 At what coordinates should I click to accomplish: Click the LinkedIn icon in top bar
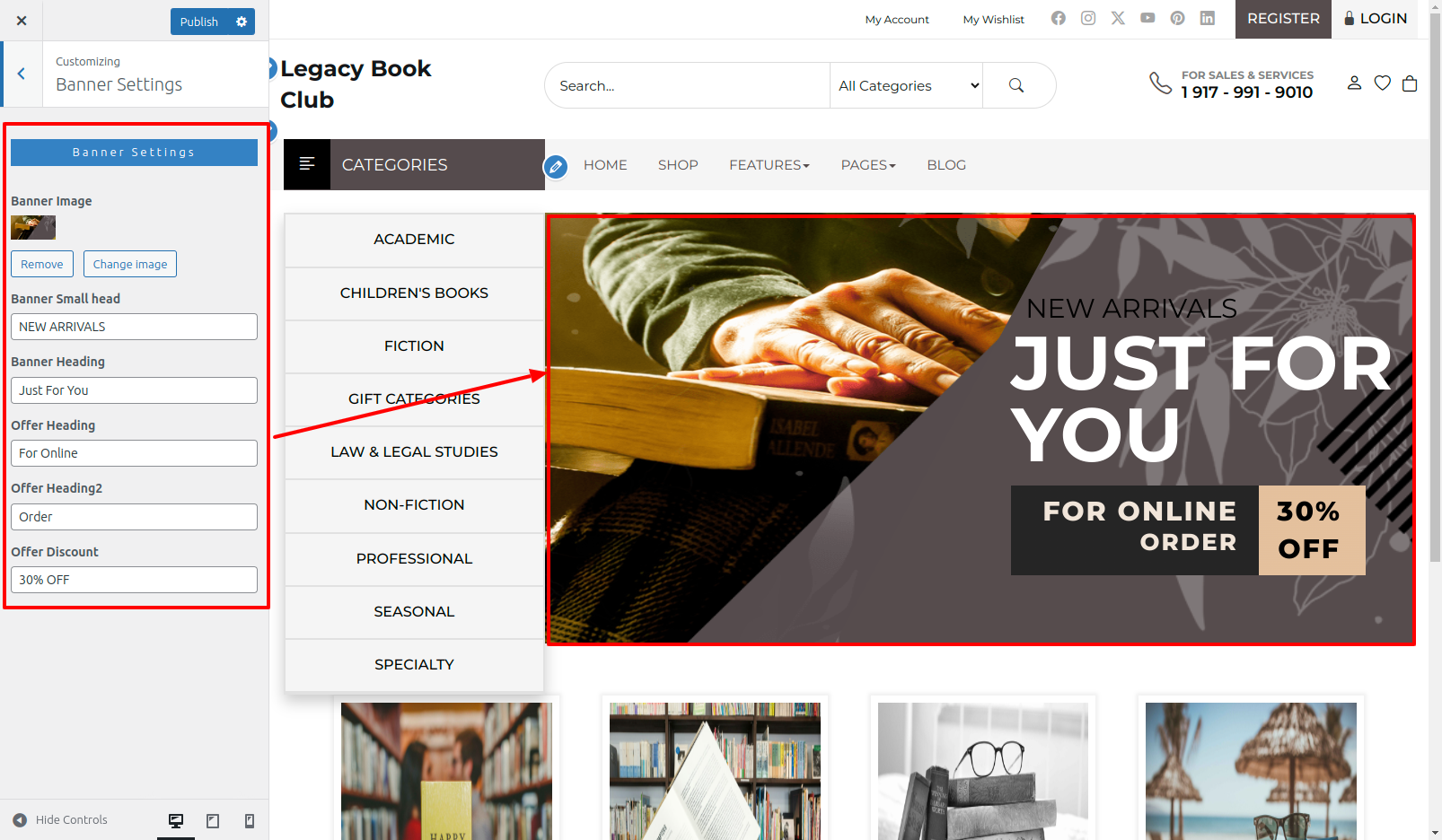pyautogui.click(x=1208, y=18)
